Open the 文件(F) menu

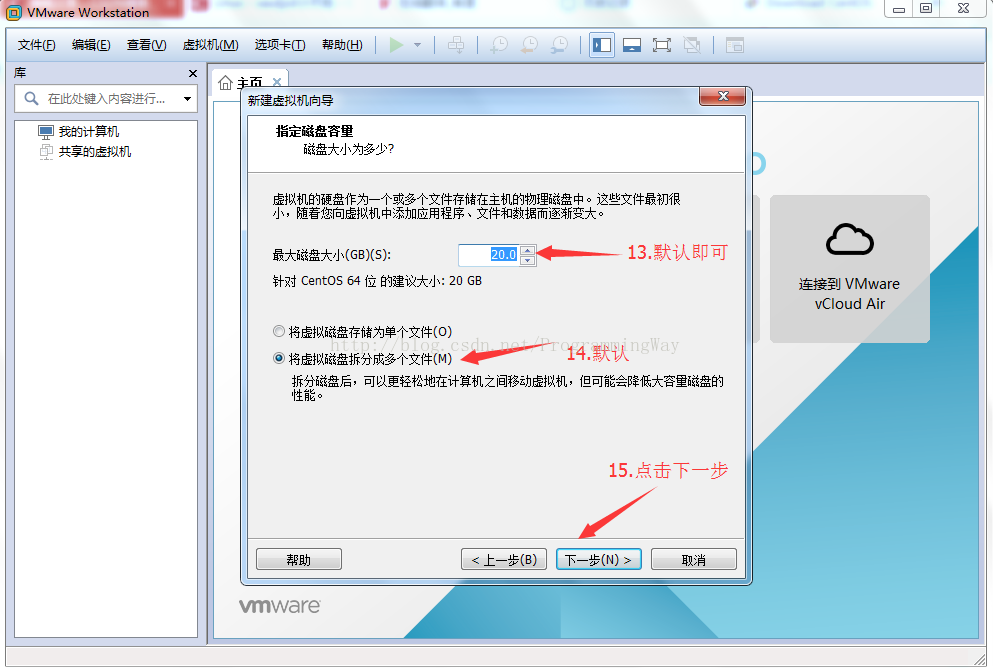[x=37, y=45]
